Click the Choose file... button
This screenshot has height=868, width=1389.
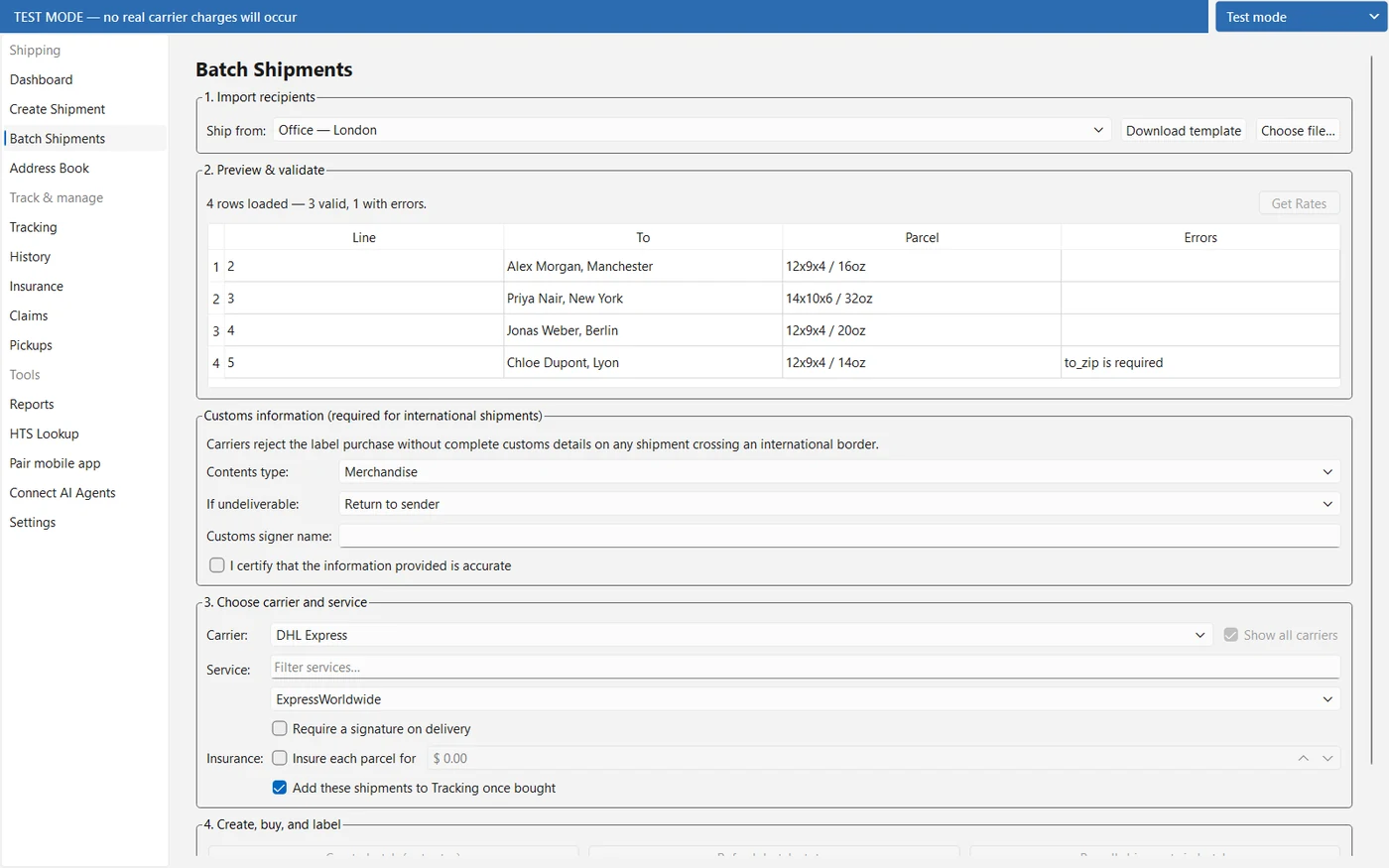tap(1298, 131)
